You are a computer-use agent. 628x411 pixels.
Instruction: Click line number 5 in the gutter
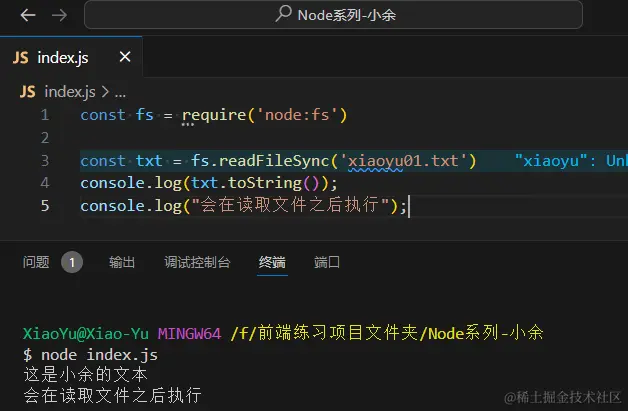coord(45,206)
